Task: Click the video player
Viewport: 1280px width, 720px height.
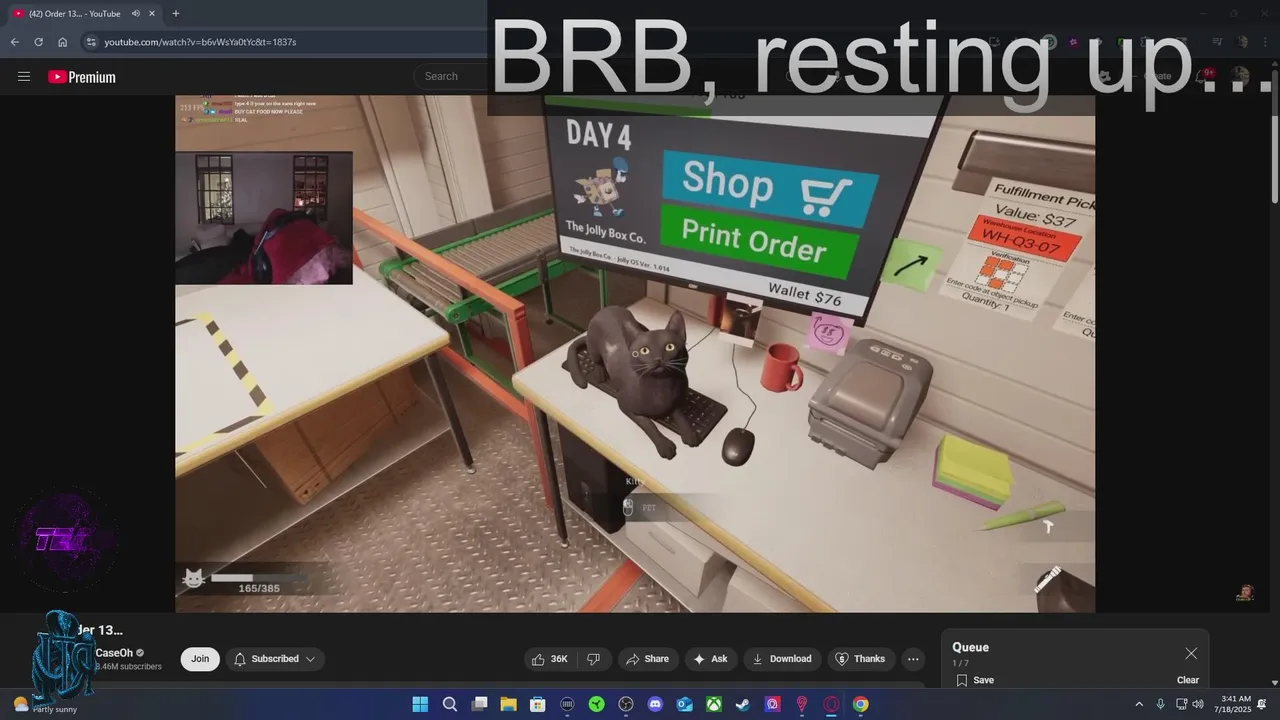Action: [635, 353]
